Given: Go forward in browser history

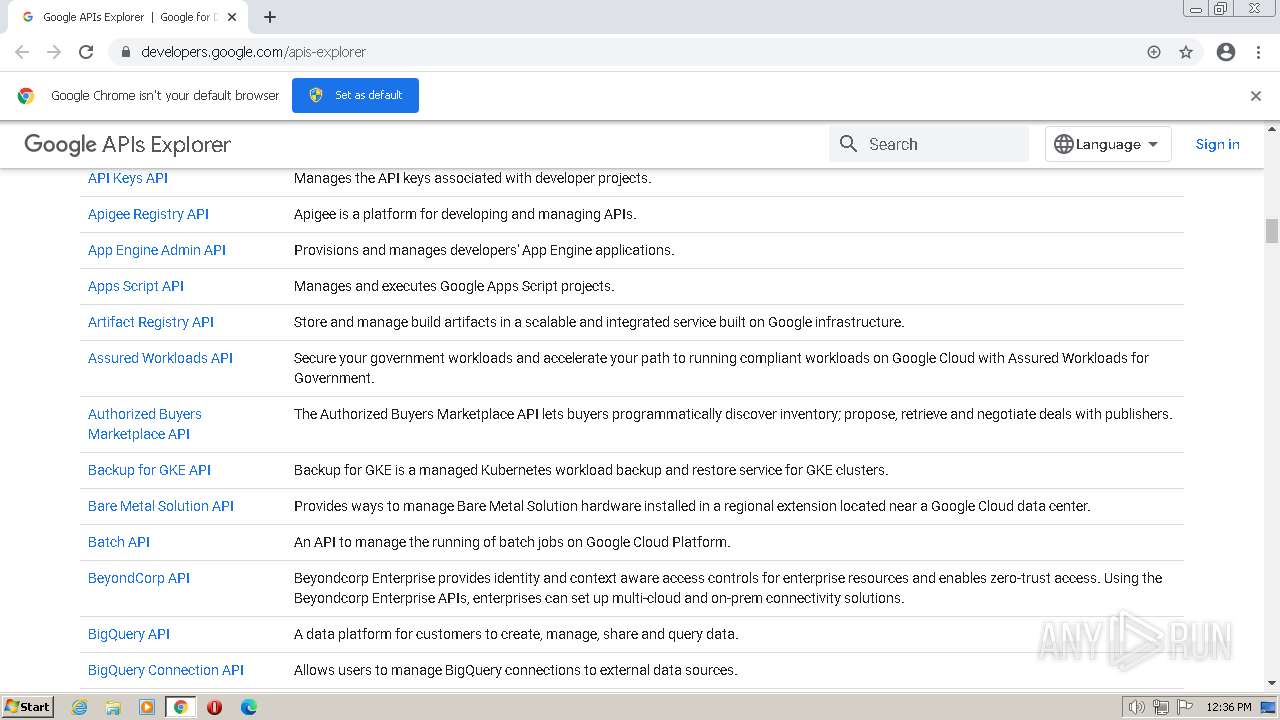Looking at the screenshot, I should coord(54,52).
